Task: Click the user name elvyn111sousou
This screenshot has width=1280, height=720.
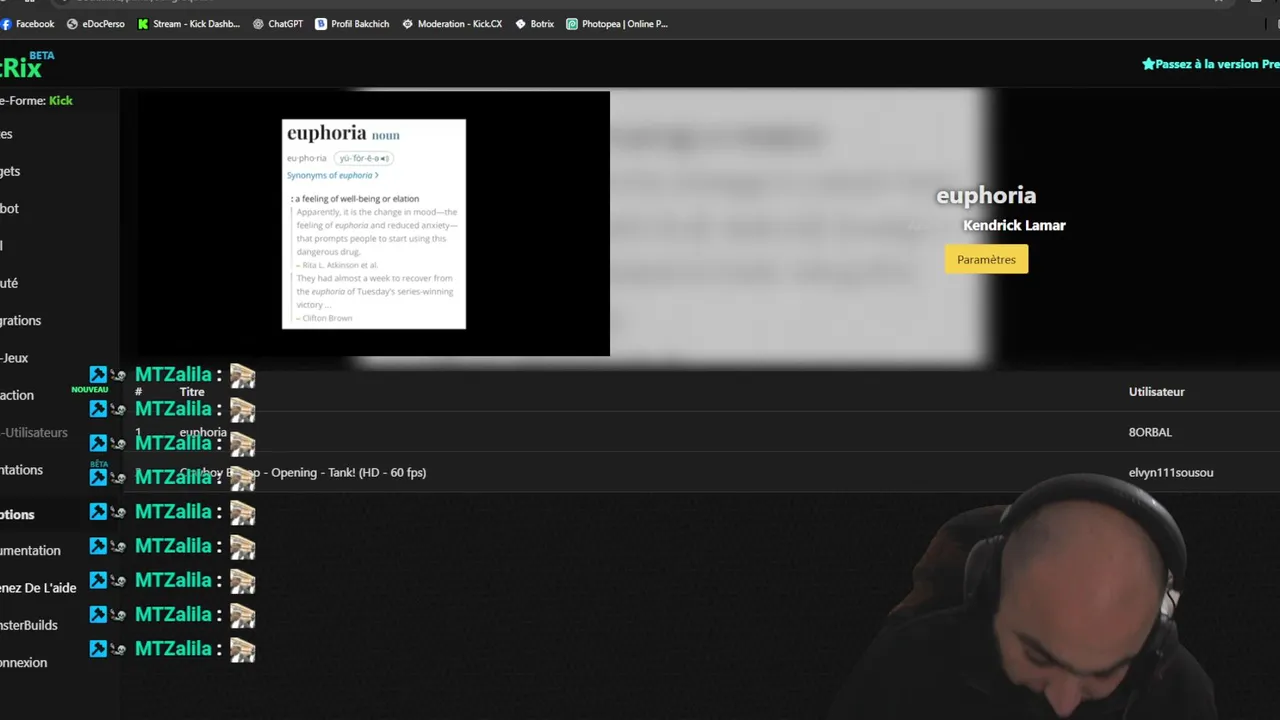Action: (x=1171, y=472)
